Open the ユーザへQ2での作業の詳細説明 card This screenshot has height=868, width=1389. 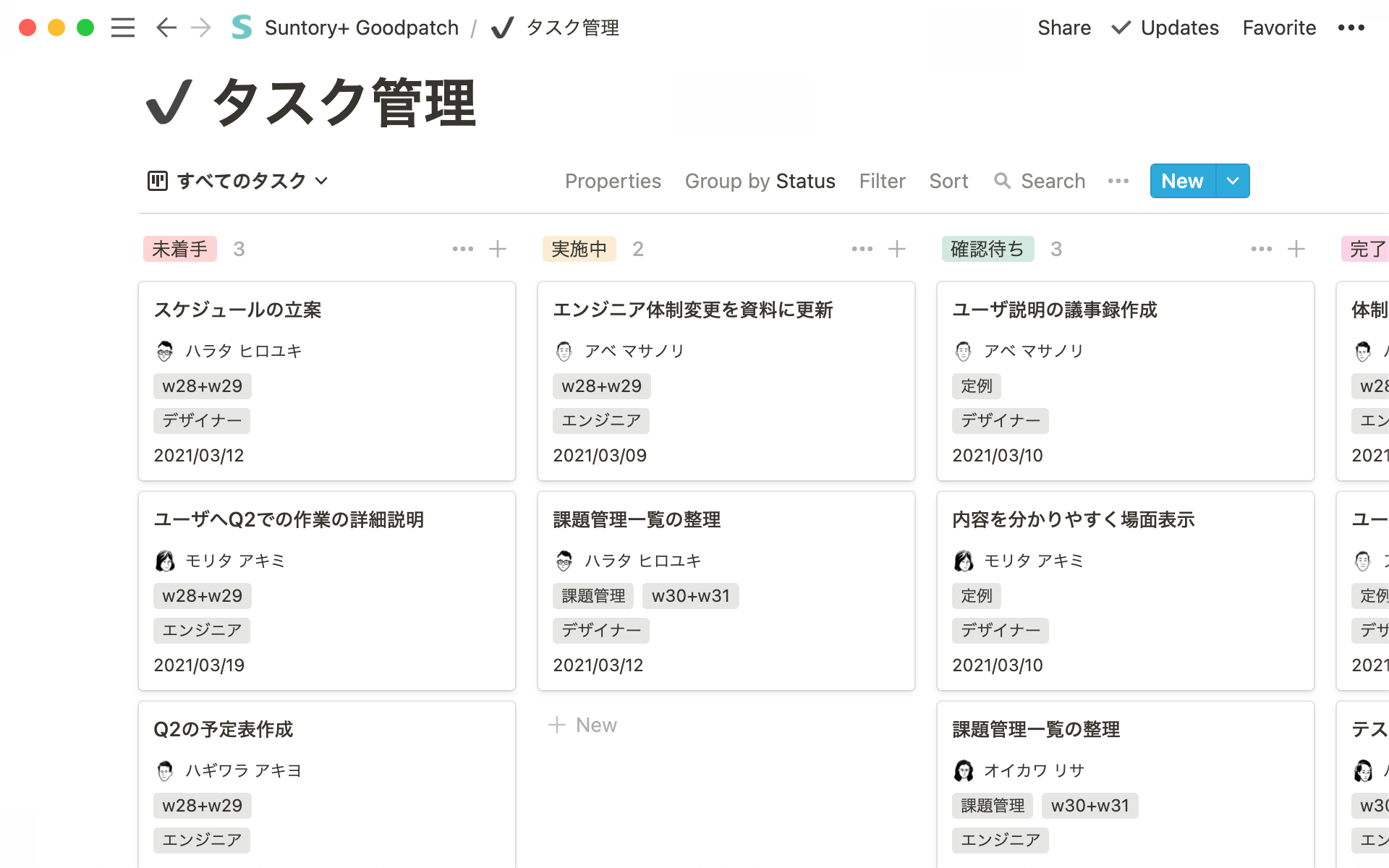327,591
